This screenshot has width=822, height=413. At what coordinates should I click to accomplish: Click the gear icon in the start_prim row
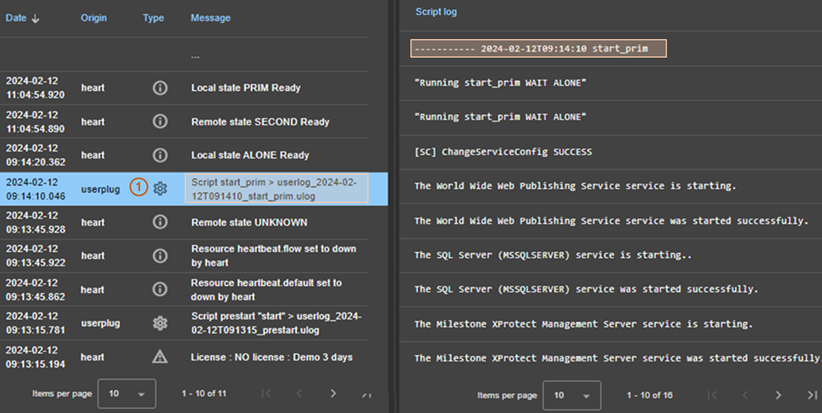click(160, 188)
